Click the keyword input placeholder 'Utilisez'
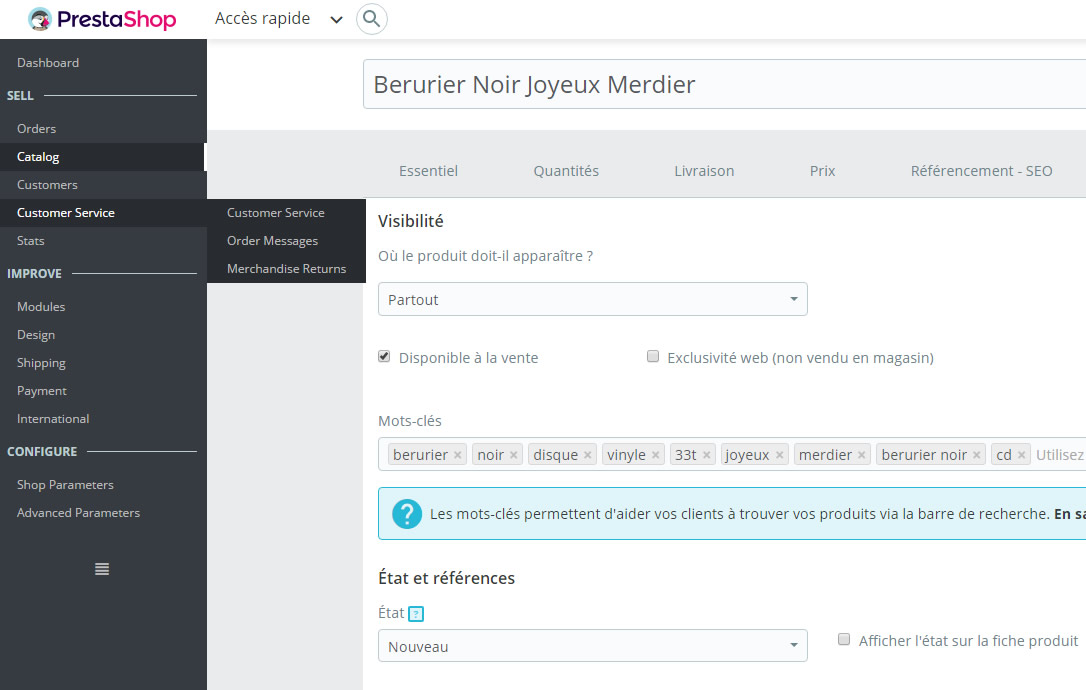This screenshot has height=690, width=1086. click(x=1060, y=455)
